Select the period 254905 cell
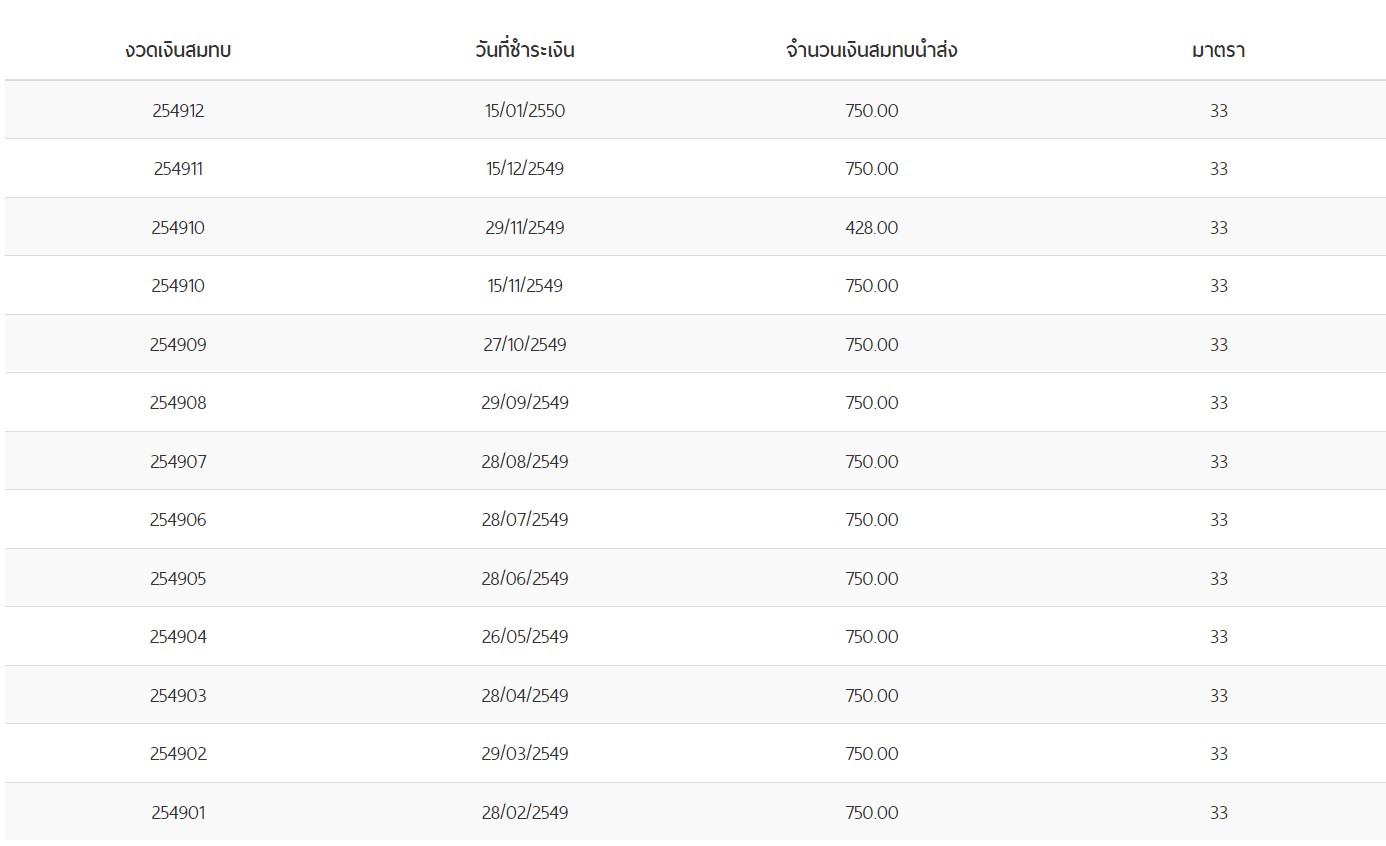Image resolution: width=1386 pixels, height=846 pixels. tap(178, 579)
